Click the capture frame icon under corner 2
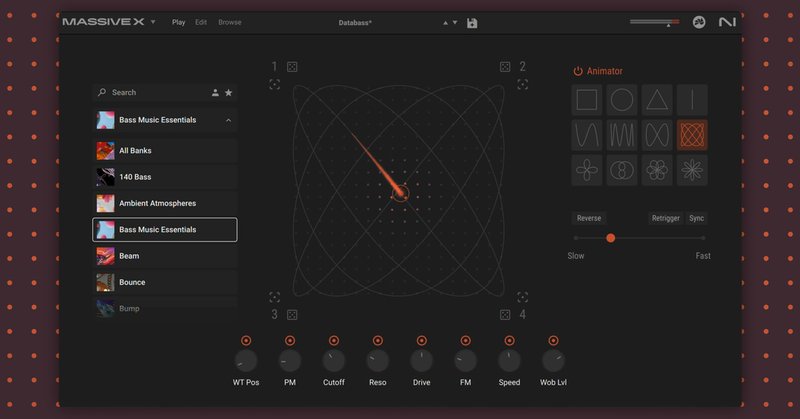This screenshot has height=419, width=800. point(522,84)
